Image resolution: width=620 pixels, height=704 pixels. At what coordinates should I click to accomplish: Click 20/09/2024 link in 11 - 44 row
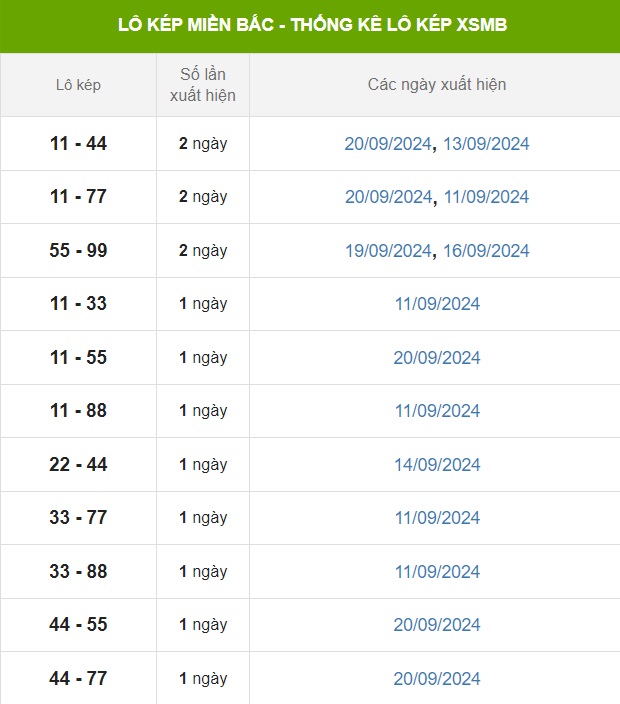tap(387, 144)
